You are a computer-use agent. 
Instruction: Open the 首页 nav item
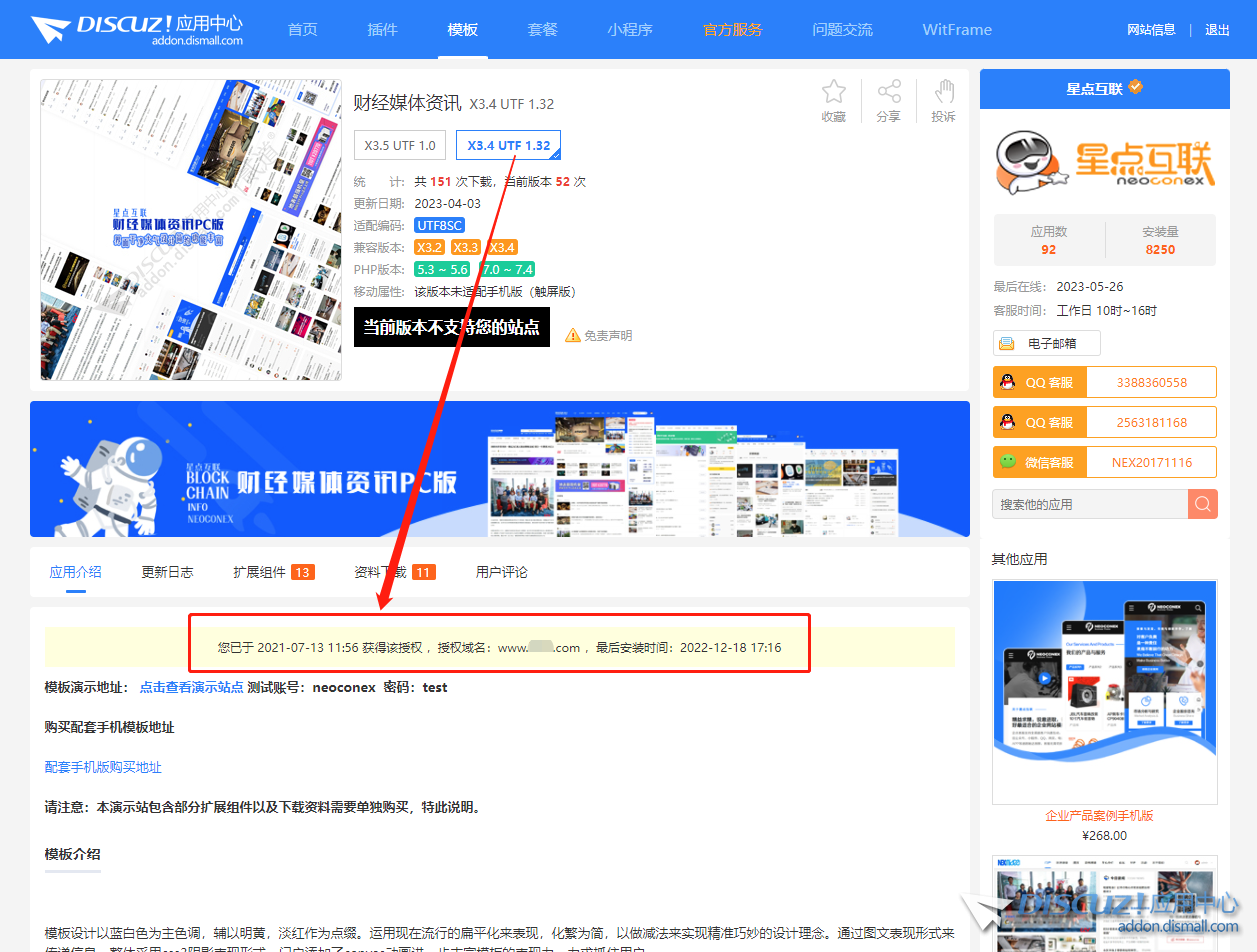pos(303,29)
